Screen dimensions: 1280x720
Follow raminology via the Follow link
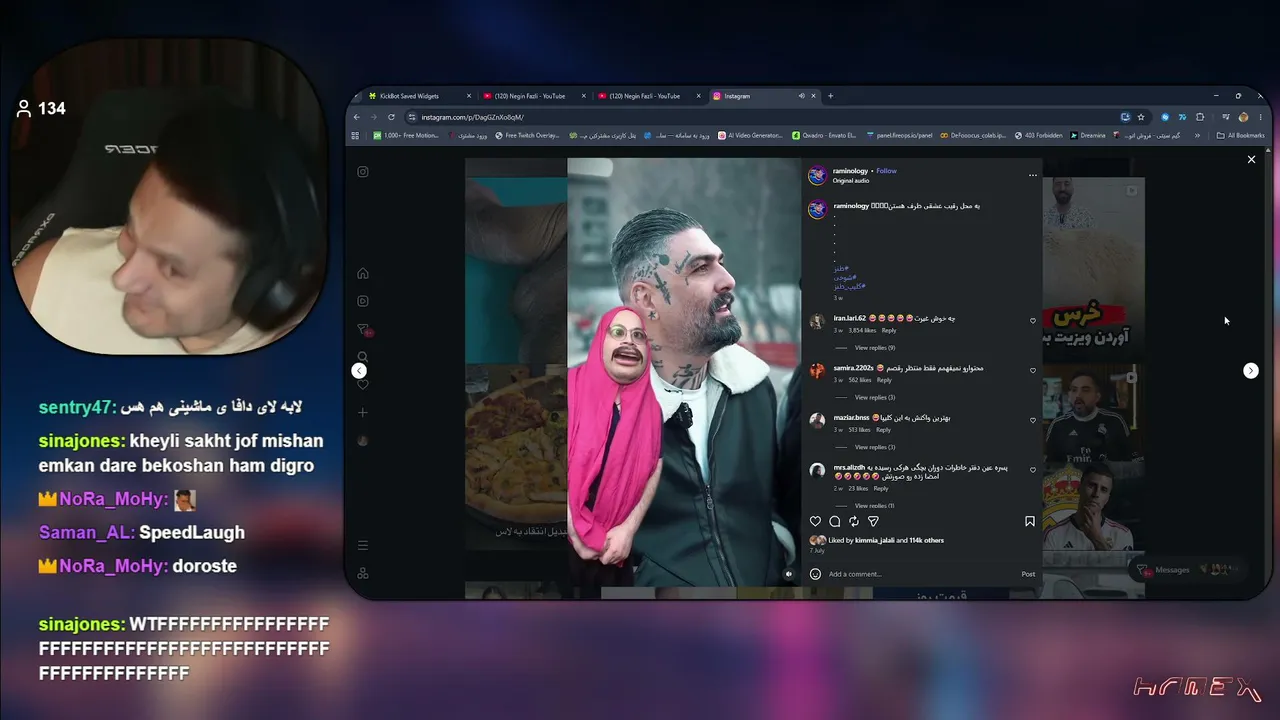(887, 171)
